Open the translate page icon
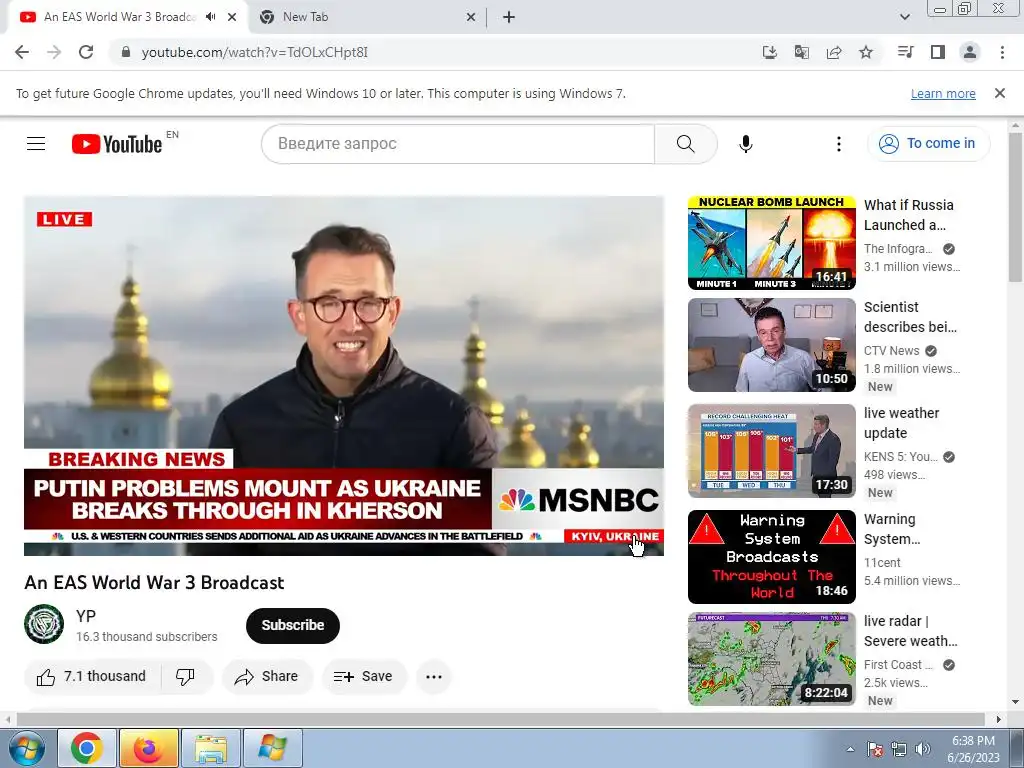Viewport: 1024px width, 768px height. (x=802, y=52)
